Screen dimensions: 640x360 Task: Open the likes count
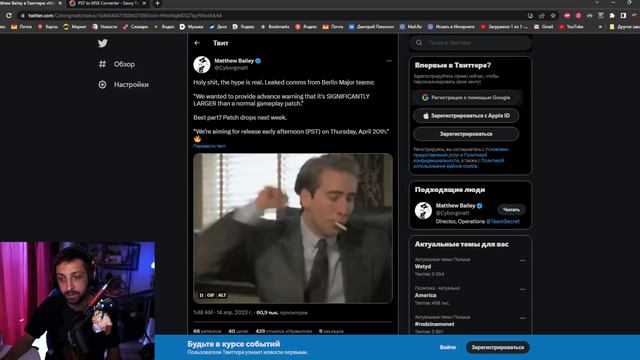(284, 331)
